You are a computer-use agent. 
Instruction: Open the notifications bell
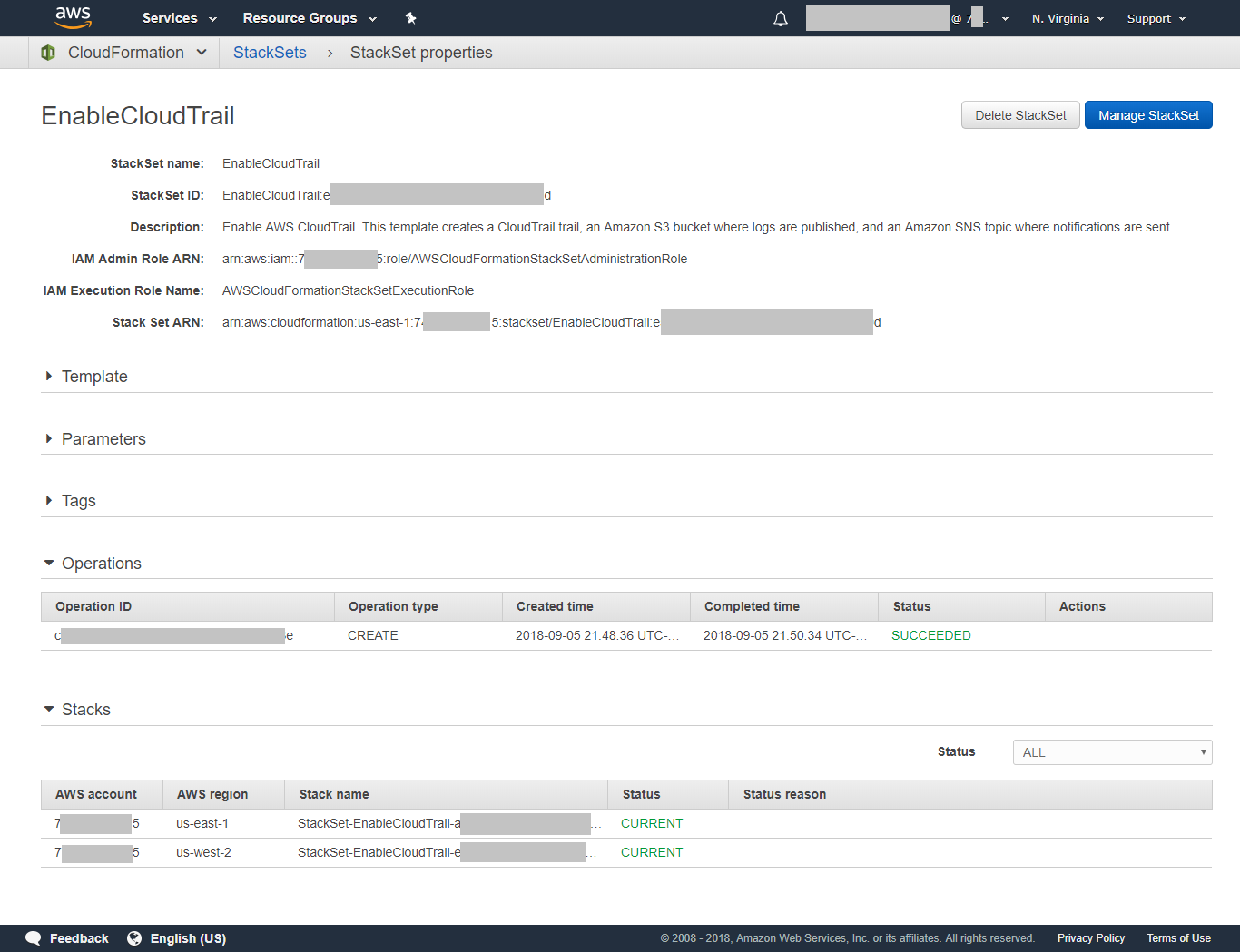pyautogui.click(x=781, y=18)
